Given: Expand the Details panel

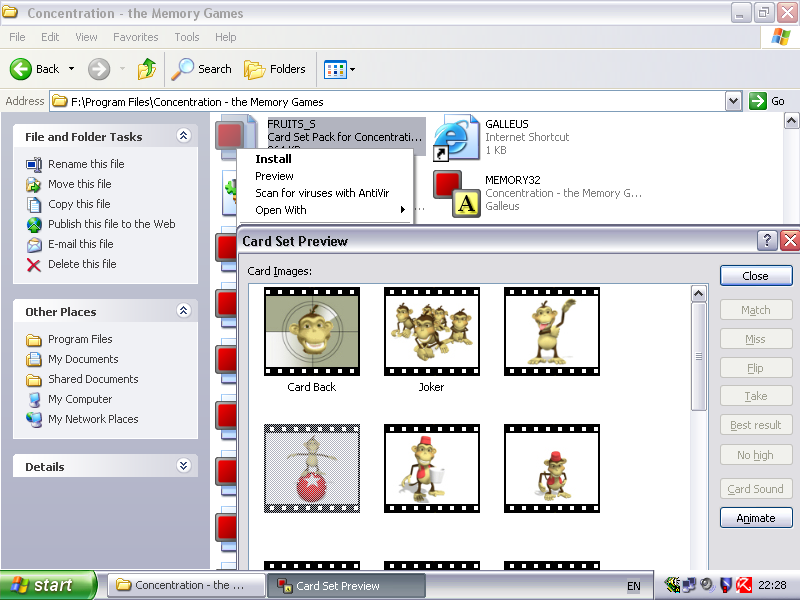Looking at the screenshot, I should tap(183, 466).
